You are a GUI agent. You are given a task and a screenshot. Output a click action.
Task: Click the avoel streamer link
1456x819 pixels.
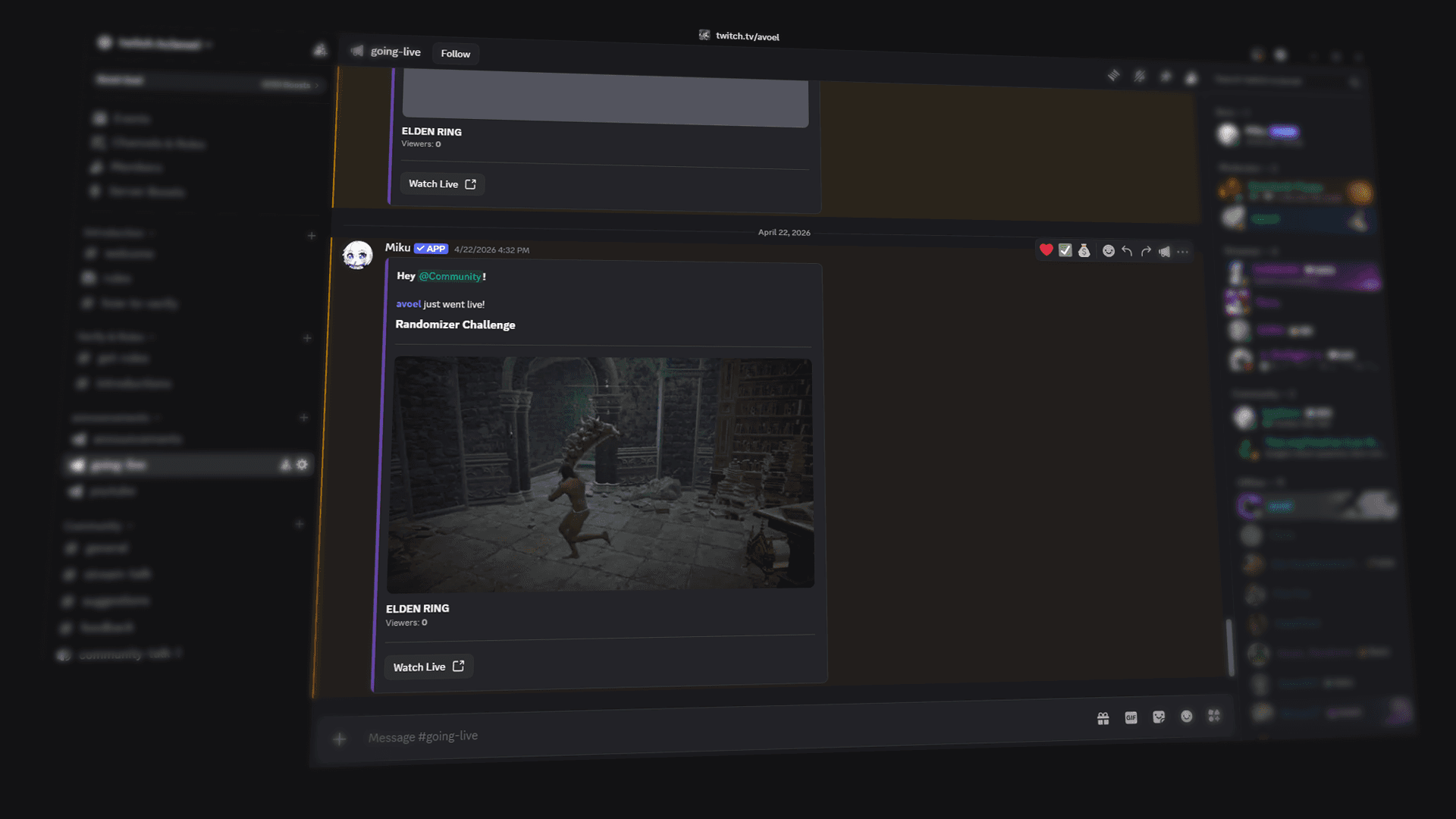click(408, 303)
